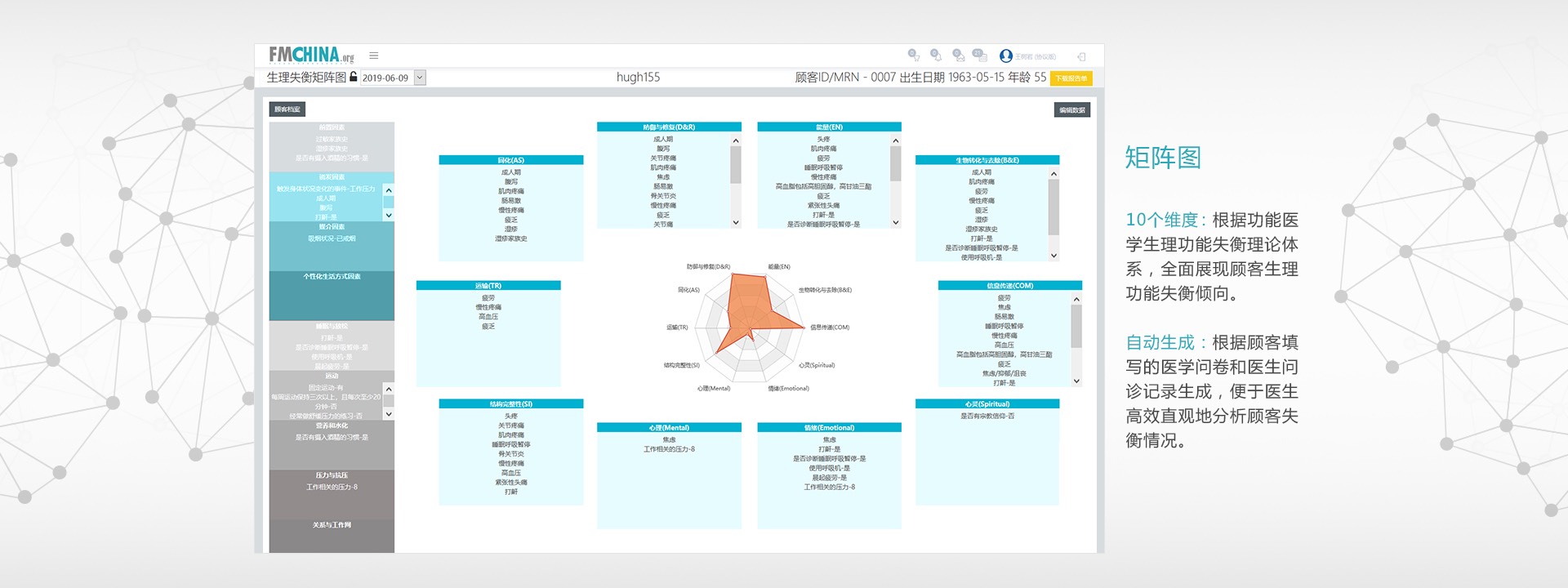Image resolution: width=1568 pixels, height=588 pixels.
Task: Select the 压力与抗压 sidebar section
Action: pyautogui.click(x=332, y=475)
